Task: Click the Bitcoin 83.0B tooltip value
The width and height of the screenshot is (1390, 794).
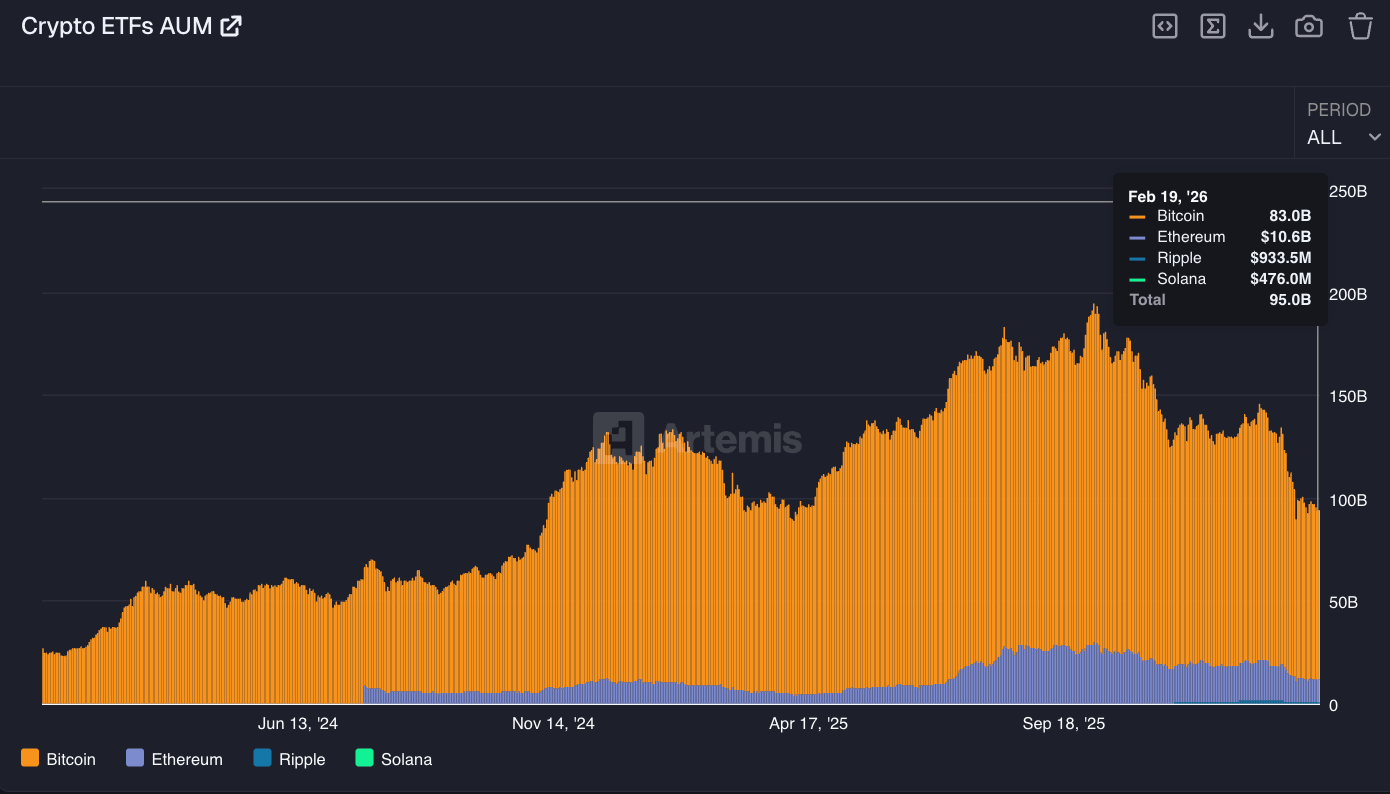Action: (1290, 216)
